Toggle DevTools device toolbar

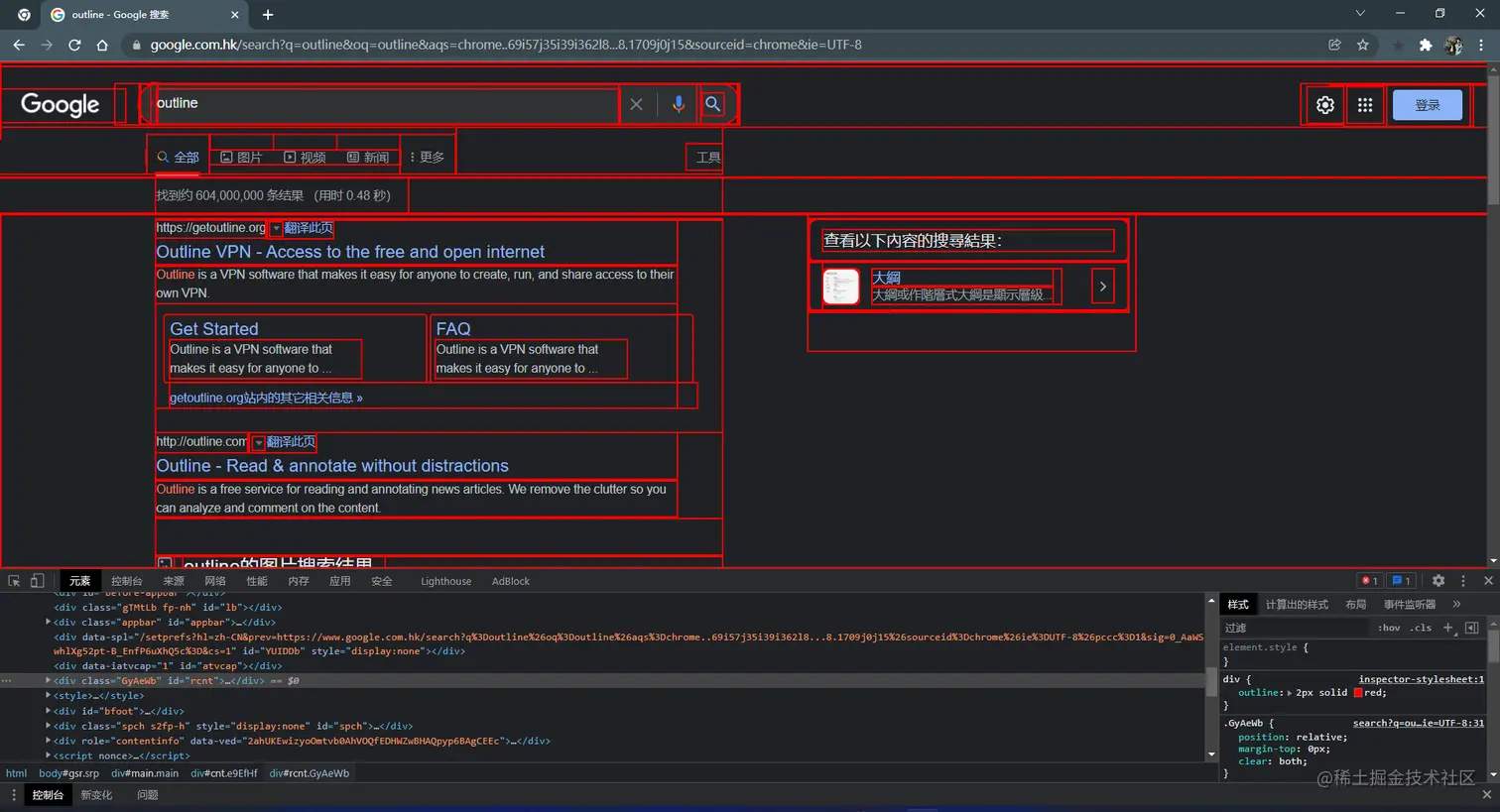tap(37, 581)
